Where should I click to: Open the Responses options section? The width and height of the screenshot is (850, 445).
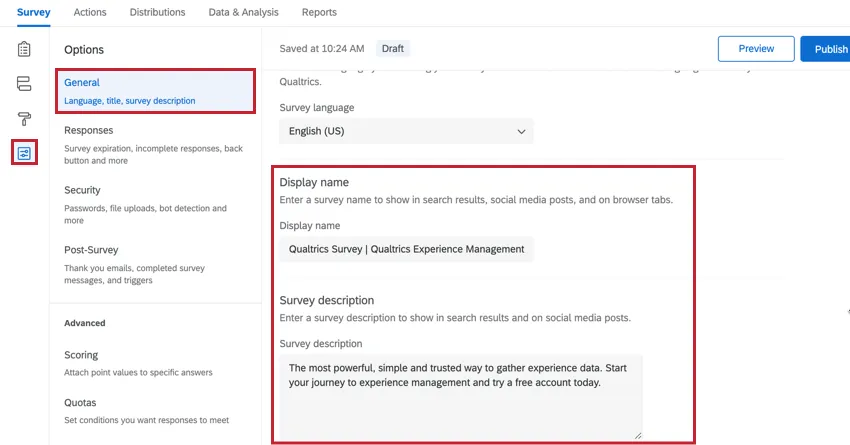155,144
